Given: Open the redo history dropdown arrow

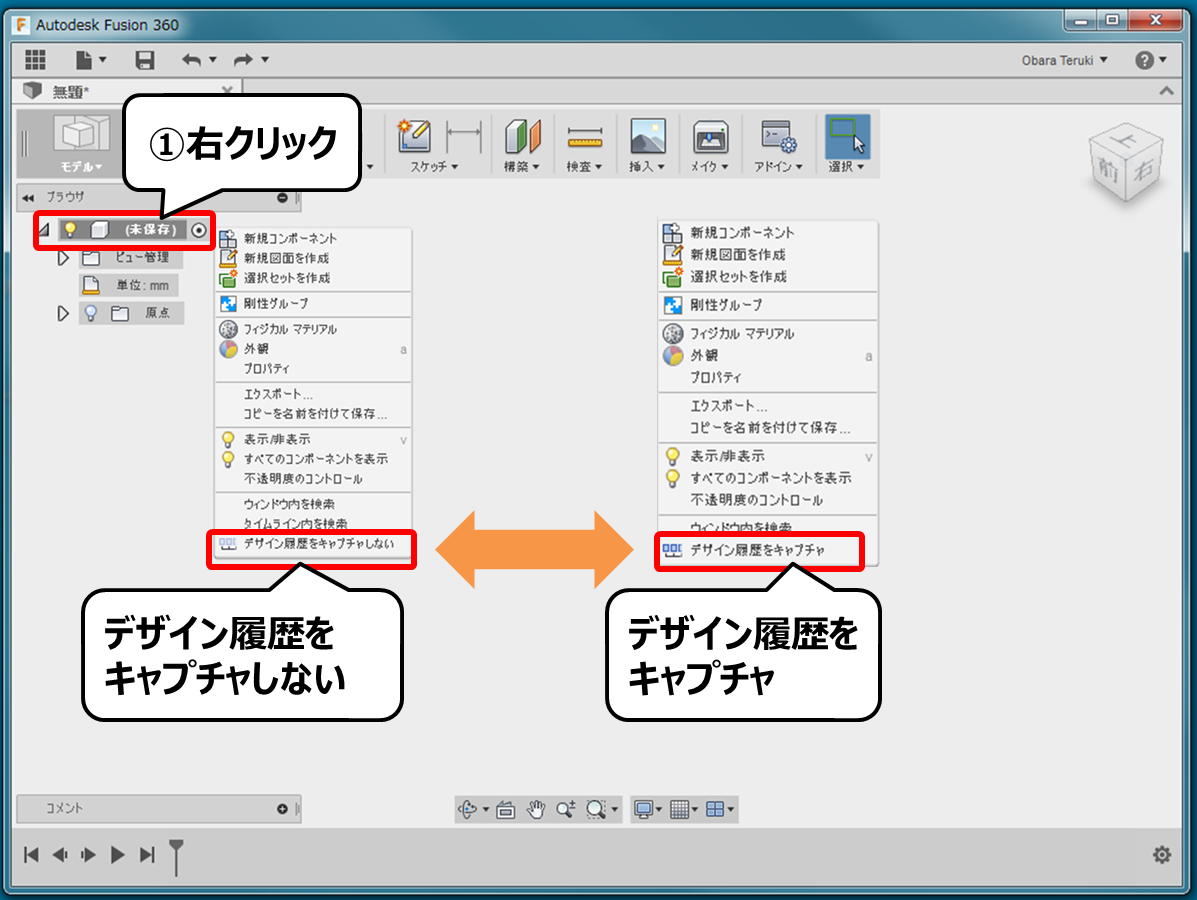Looking at the screenshot, I should click(x=265, y=60).
